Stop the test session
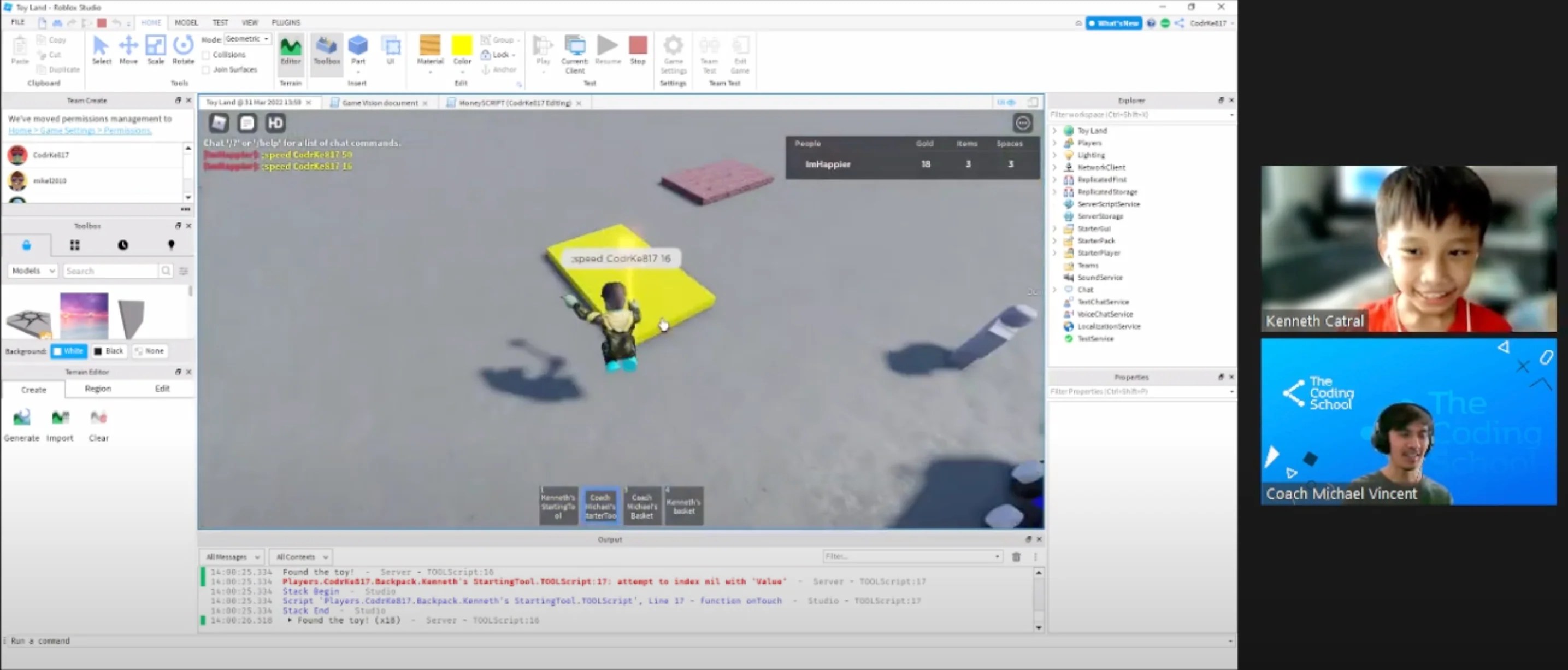1568x670 pixels. coord(638,49)
